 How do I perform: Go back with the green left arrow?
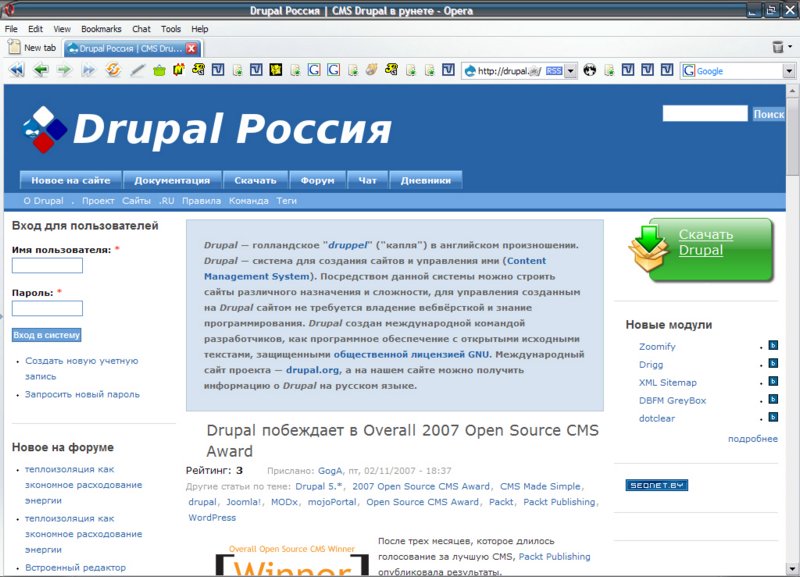coord(41,70)
